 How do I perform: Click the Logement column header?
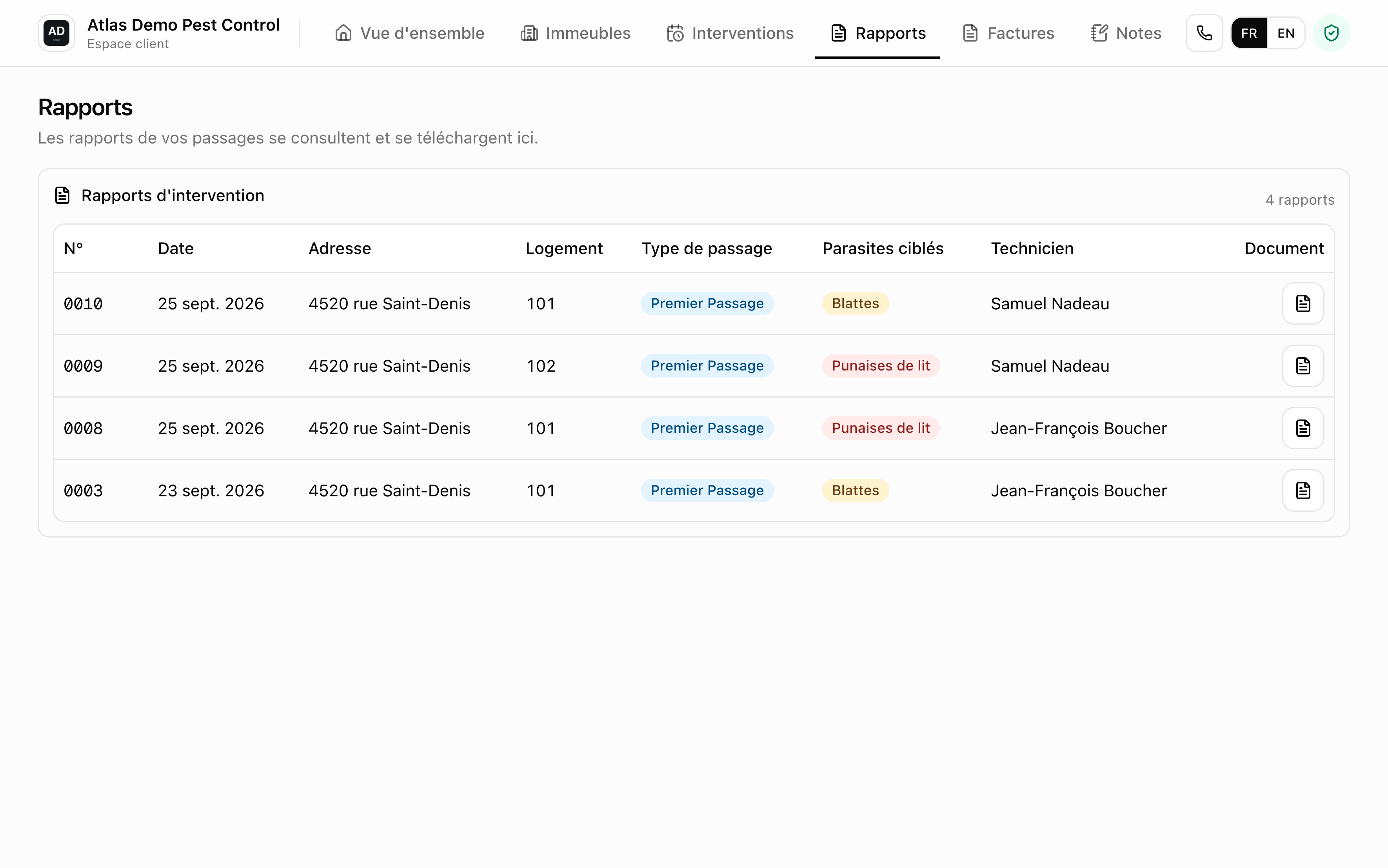tap(564, 249)
